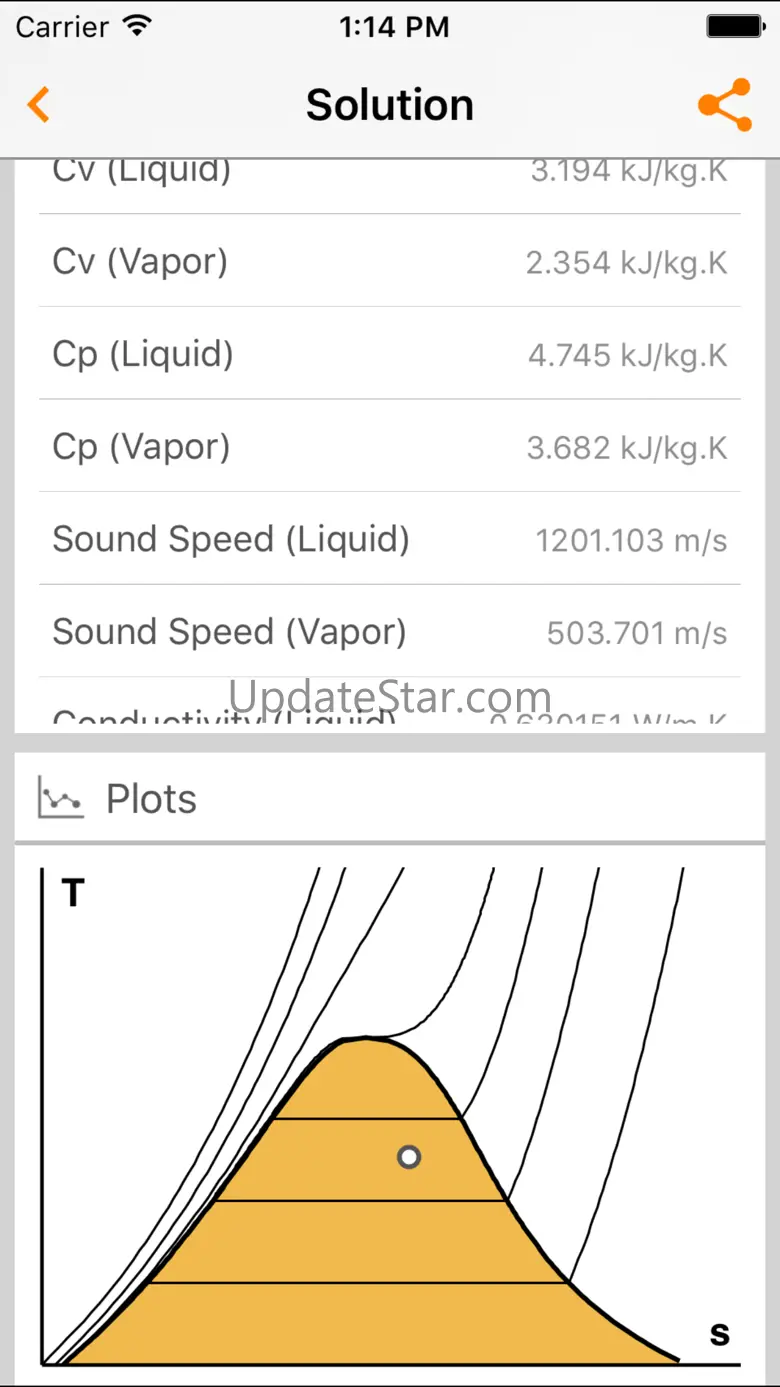Tap the Wi-Fi status icon
The width and height of the screenshot is (780, 1387).
coord(135,27)
